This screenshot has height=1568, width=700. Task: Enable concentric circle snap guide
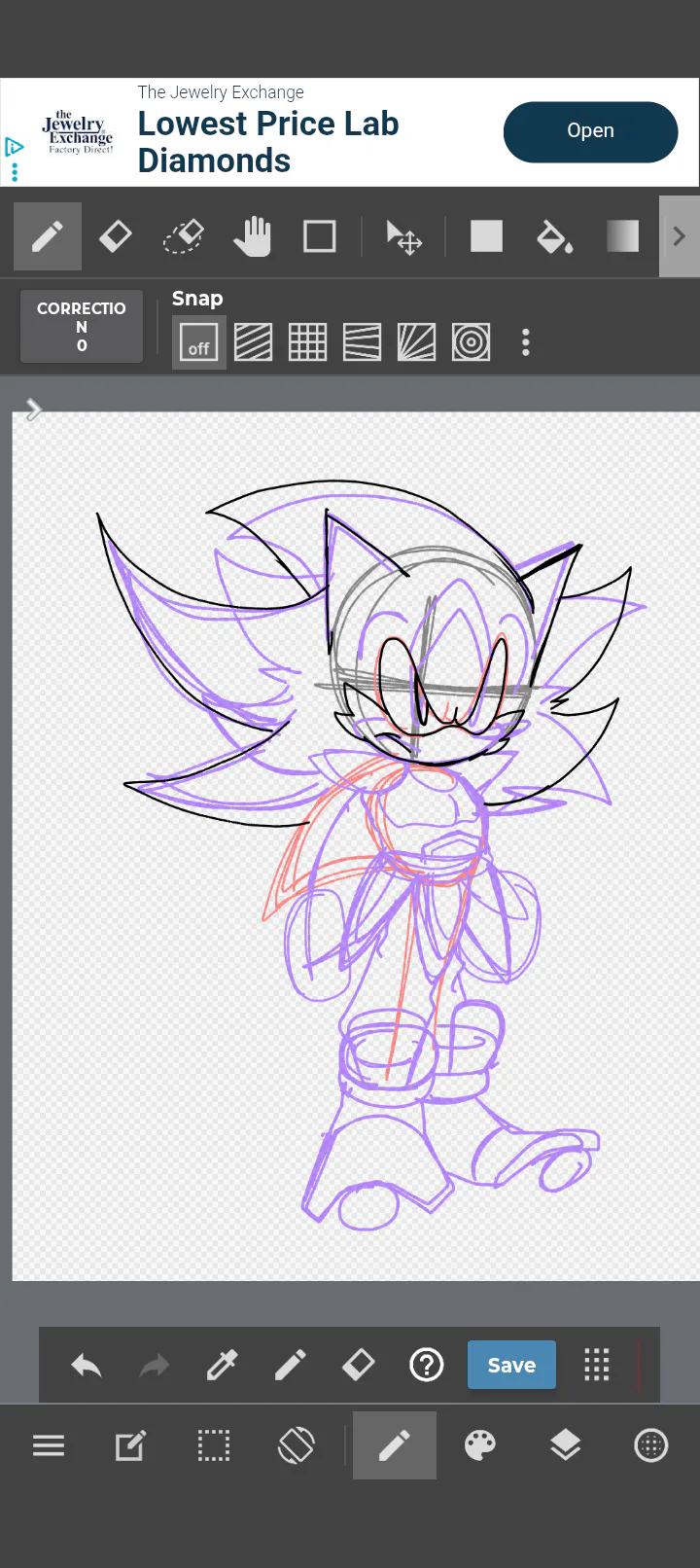point(472,342)
